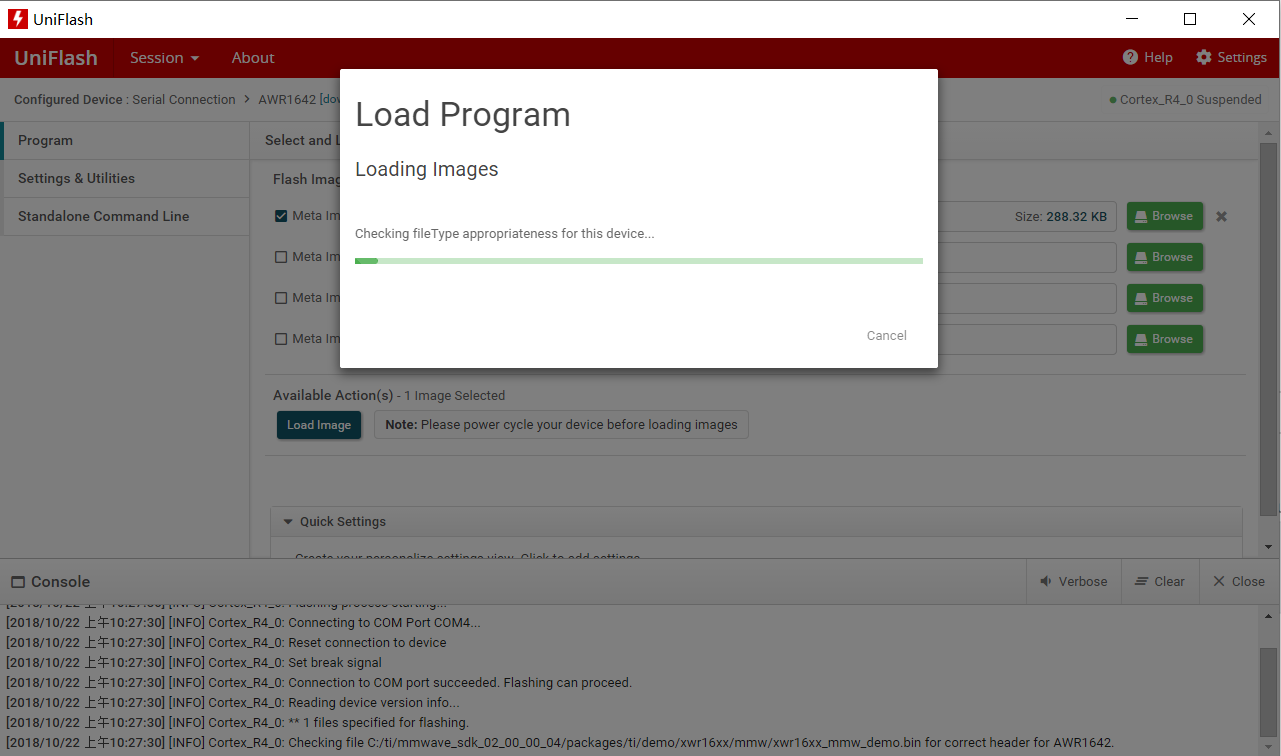Click log line 'Checking file C:/ti/mmwave_sdk...'
This screenshot has height=756, width=1281.
point(560,743)
